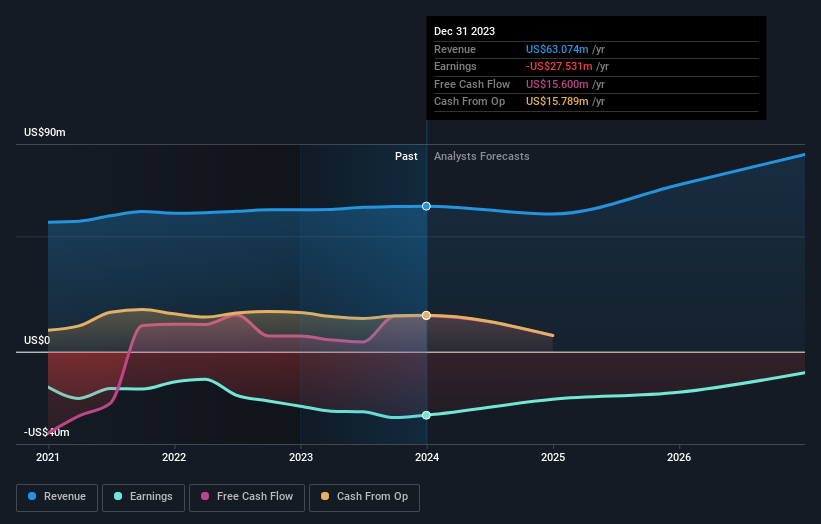The height and width of the screenshot is (524, 821).
Task: Click the Analysts Forecasts label
Action: coord(482,157)
